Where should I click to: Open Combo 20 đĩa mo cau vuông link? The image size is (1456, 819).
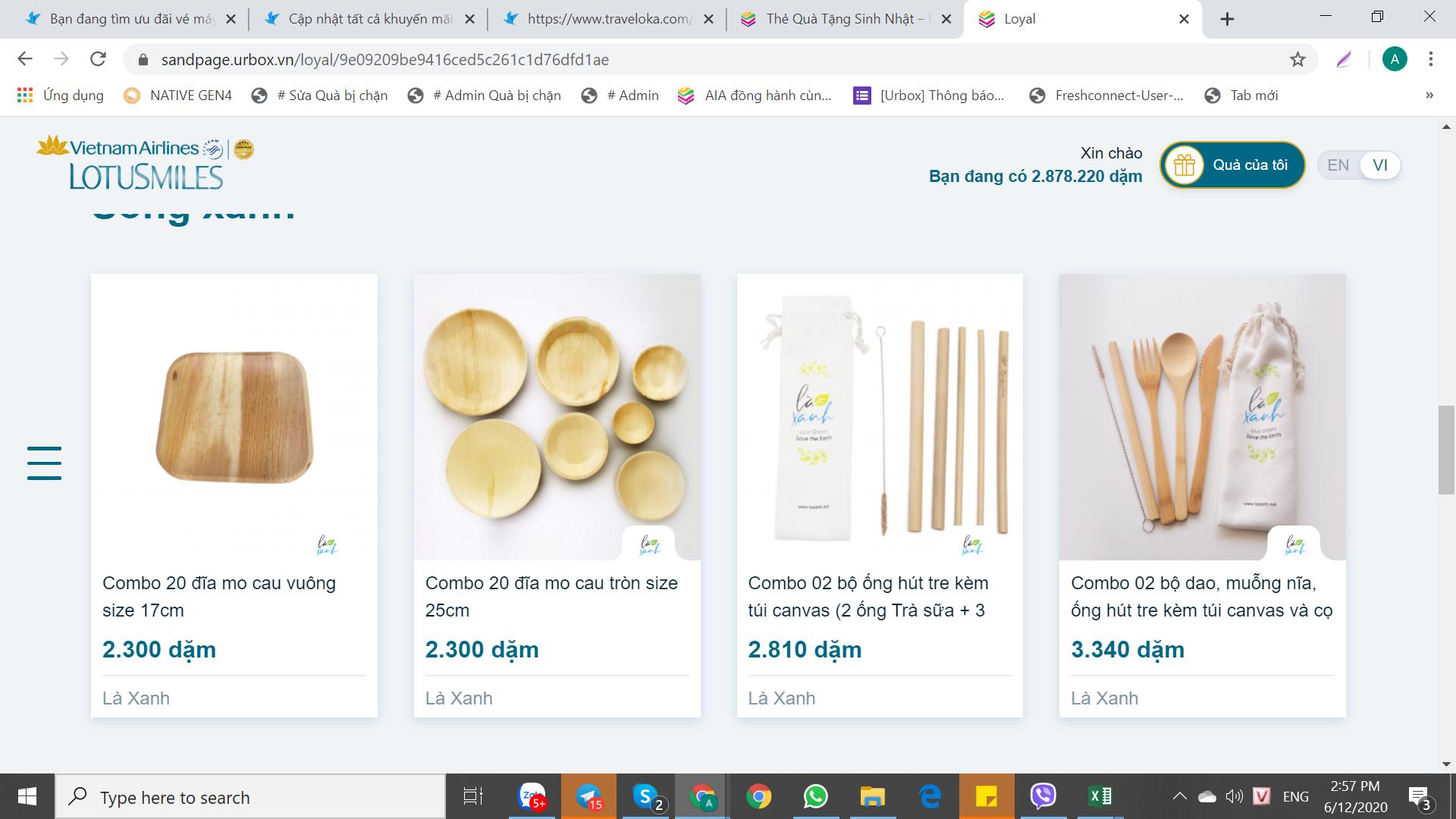coord(218,596)
